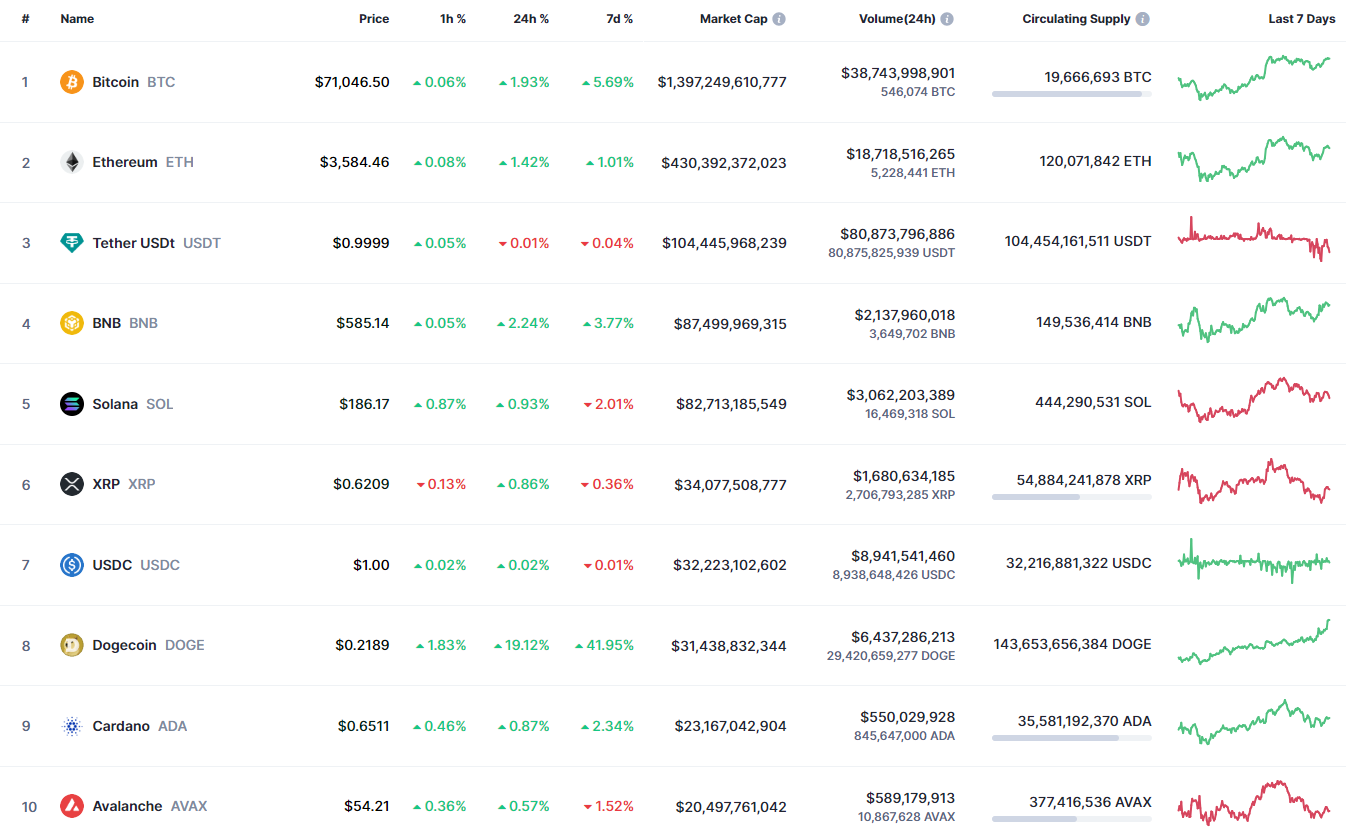Screen dimensions: 1352x840
Task: Open the USDC coin name link
Action: pos(112,565)
